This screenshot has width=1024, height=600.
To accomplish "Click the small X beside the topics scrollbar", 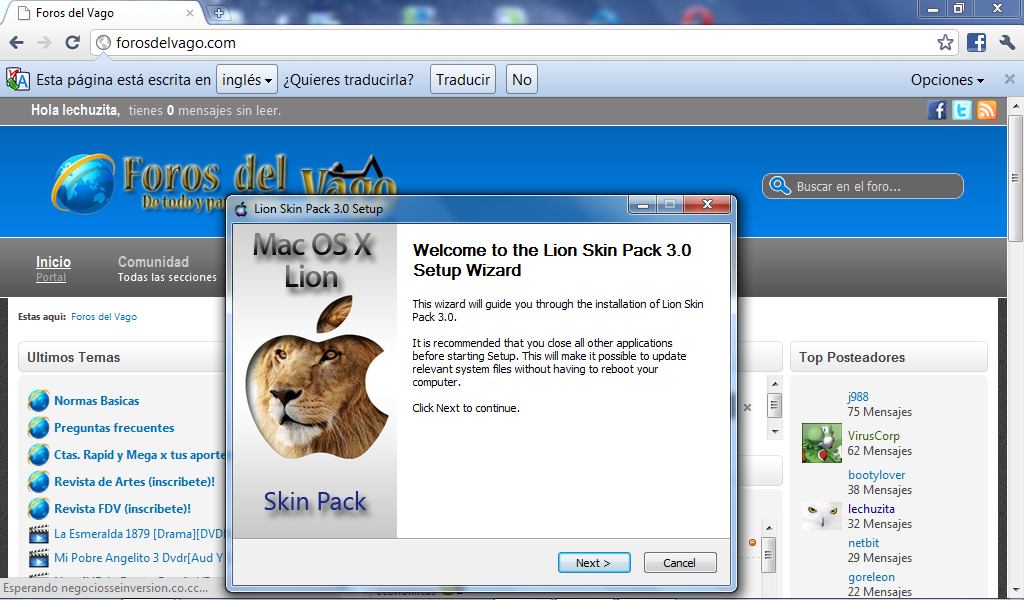I will 747,407.
